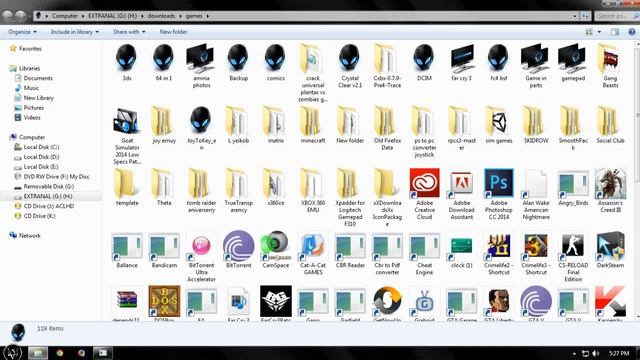Open the Include in library dropdown
The image size is (640, 360).
75,32
